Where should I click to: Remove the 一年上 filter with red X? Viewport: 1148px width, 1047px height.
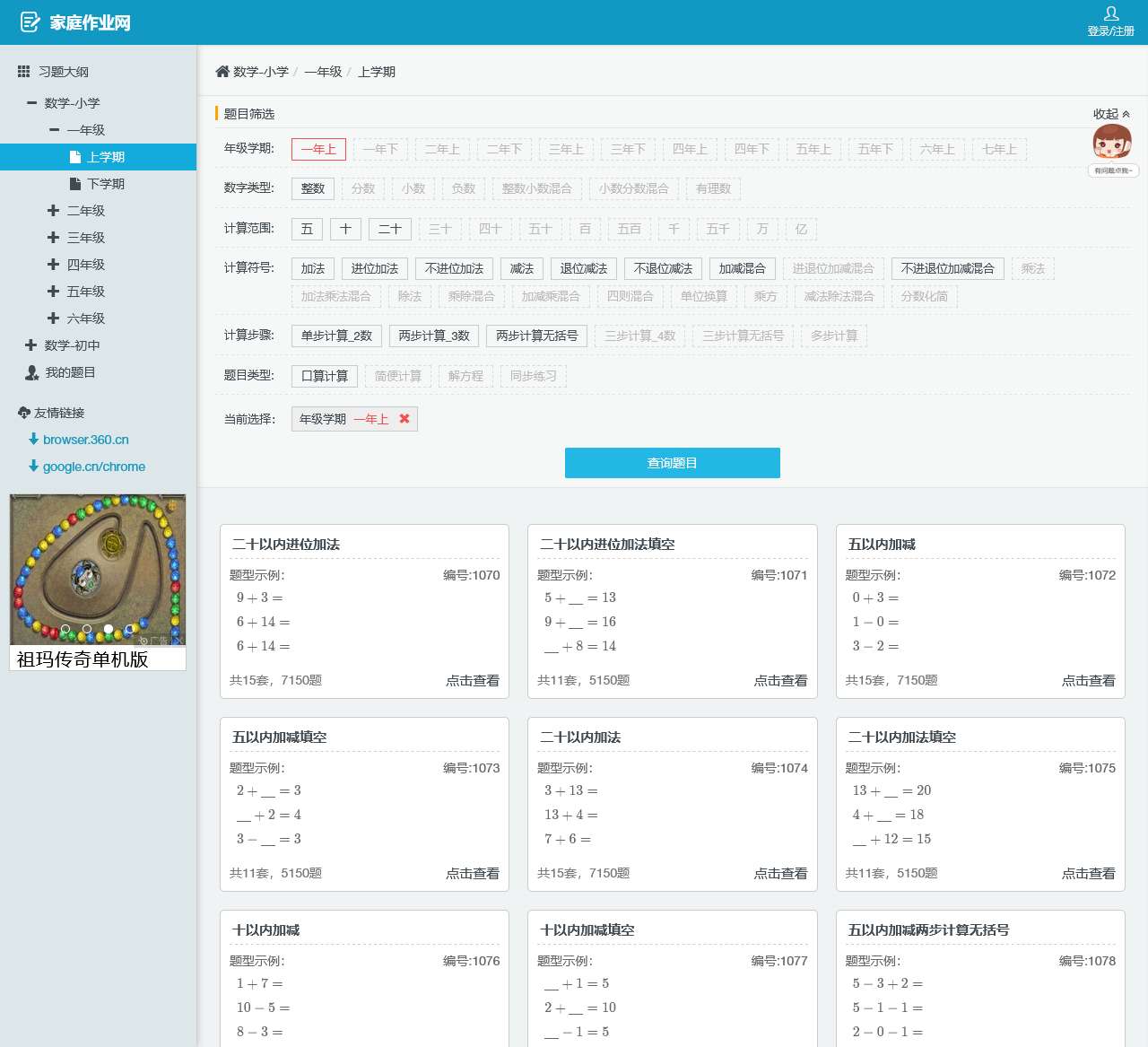point(404,419)
